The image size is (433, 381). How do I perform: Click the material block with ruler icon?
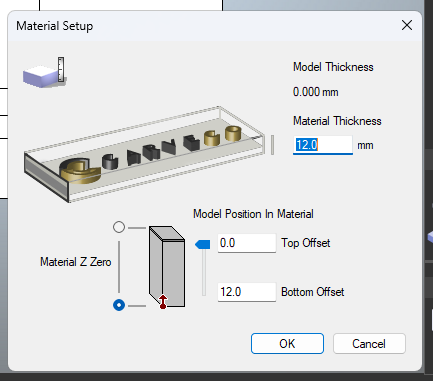(44, 73)
